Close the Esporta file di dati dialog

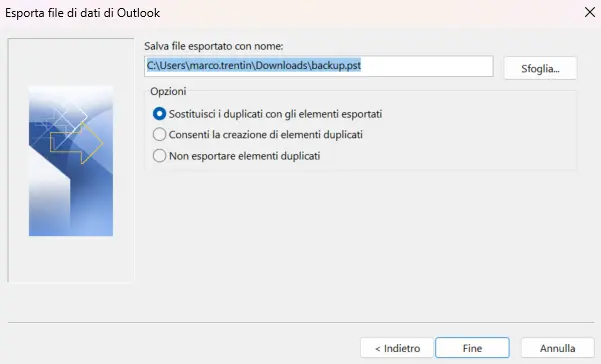[590, 12]
